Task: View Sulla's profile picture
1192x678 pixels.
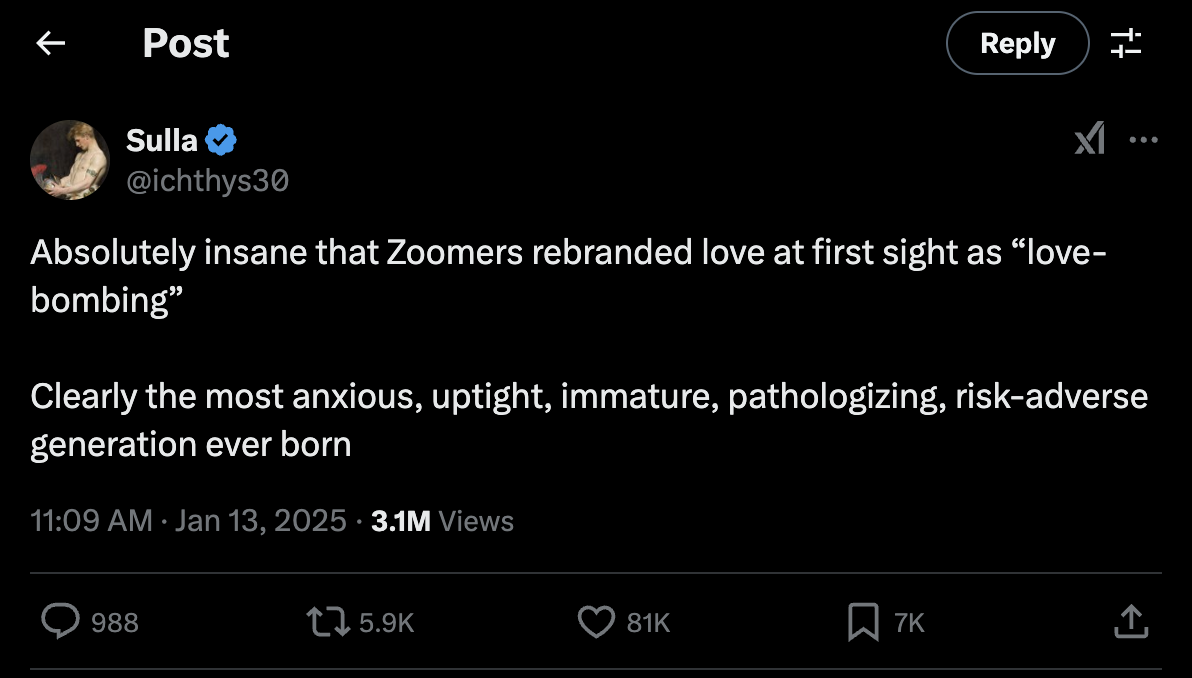Action: 70,160
